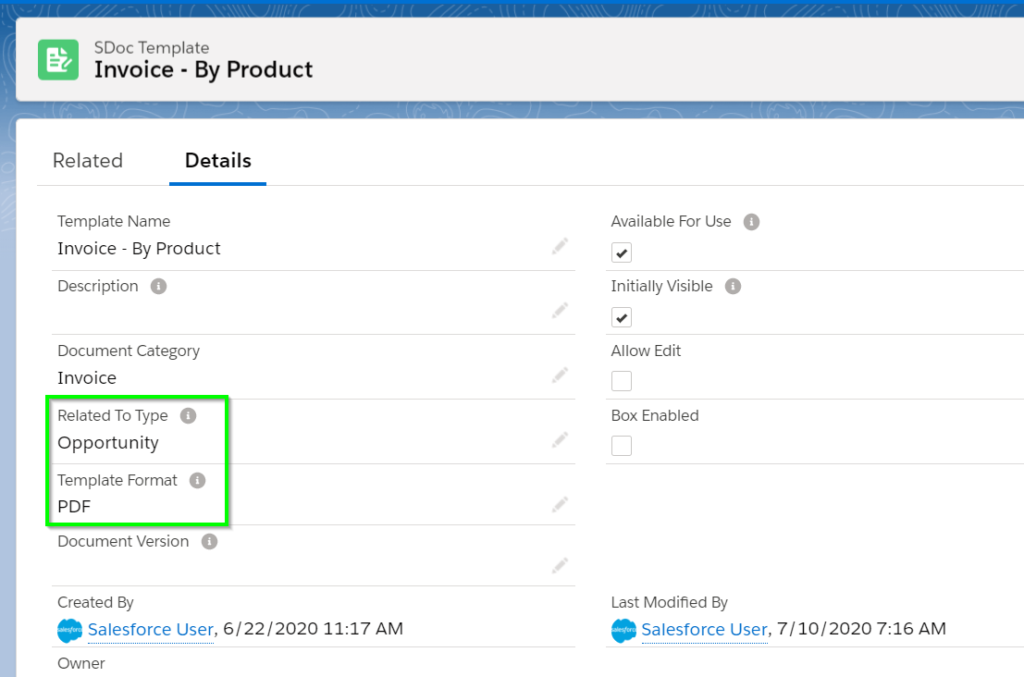Edit Document Category with pencil icon

(560, 375)
